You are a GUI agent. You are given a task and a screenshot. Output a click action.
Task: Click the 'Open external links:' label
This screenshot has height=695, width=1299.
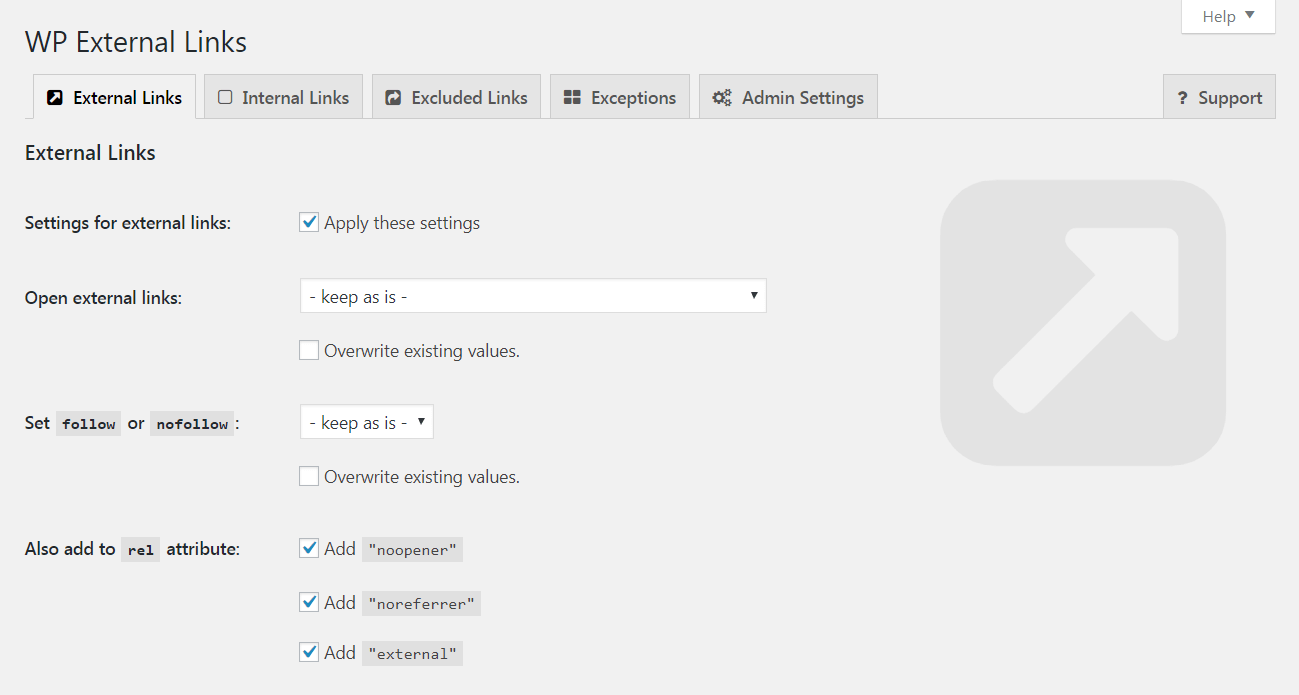point(103,297)
